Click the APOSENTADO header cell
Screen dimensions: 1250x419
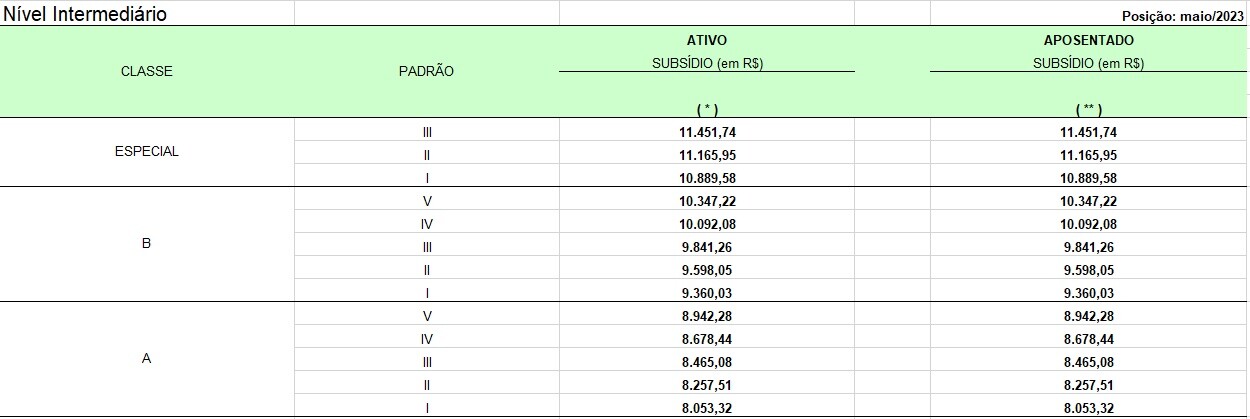click(1089, 40)
